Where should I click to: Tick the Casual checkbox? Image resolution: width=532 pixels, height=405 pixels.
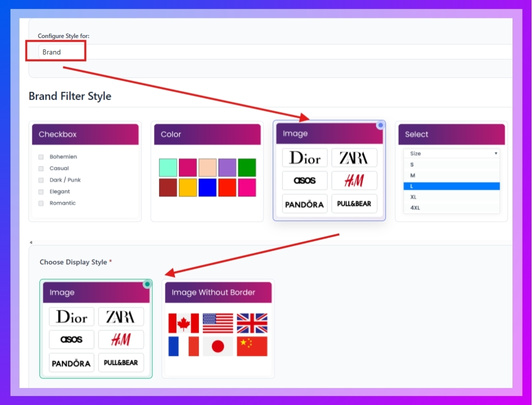(41, 168)
